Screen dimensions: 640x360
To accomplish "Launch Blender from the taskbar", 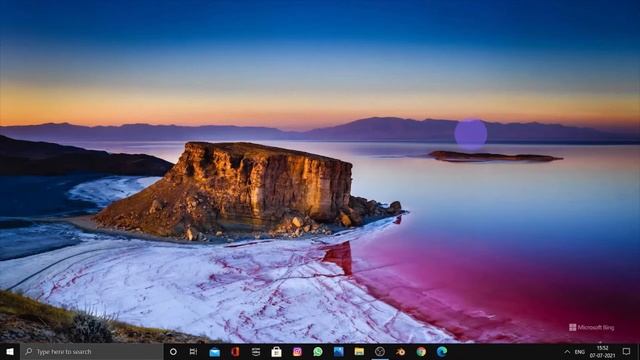I will [400, 352].
